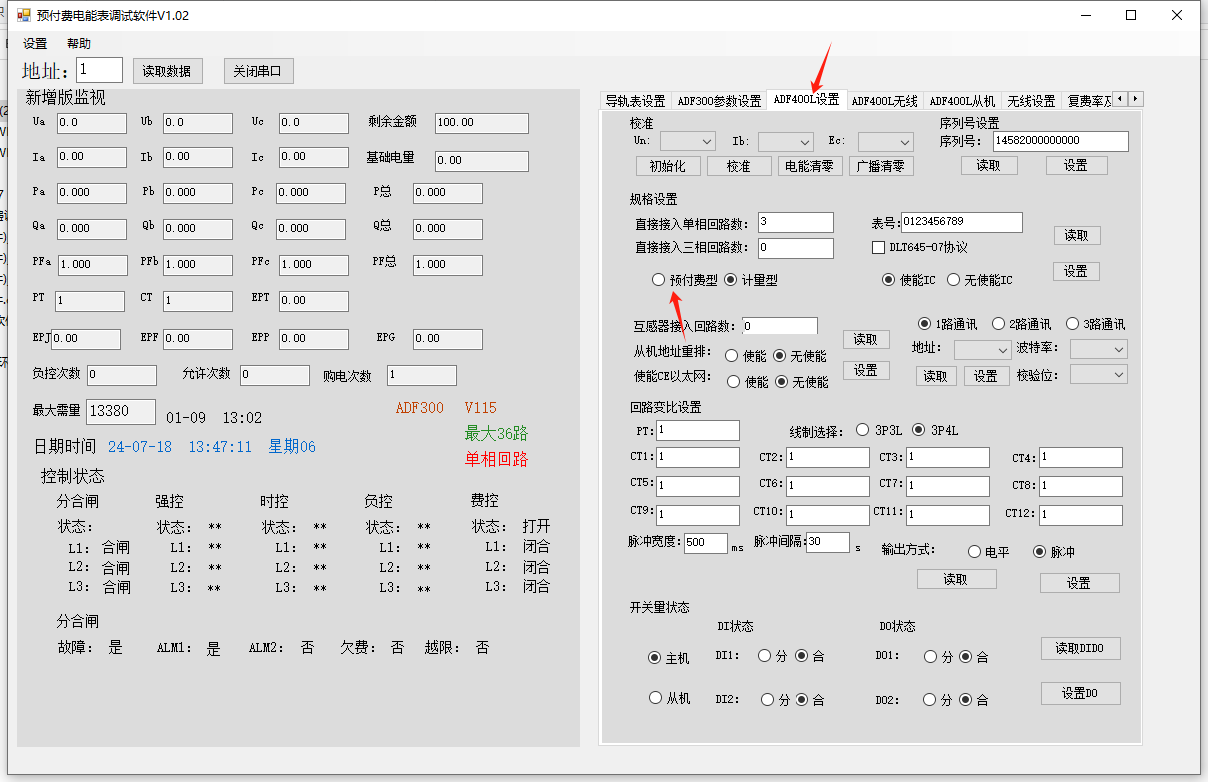This screenshot has height=782, width=1208.
Task: Choose the 3P3L wiring option
Action: (863, 430)
